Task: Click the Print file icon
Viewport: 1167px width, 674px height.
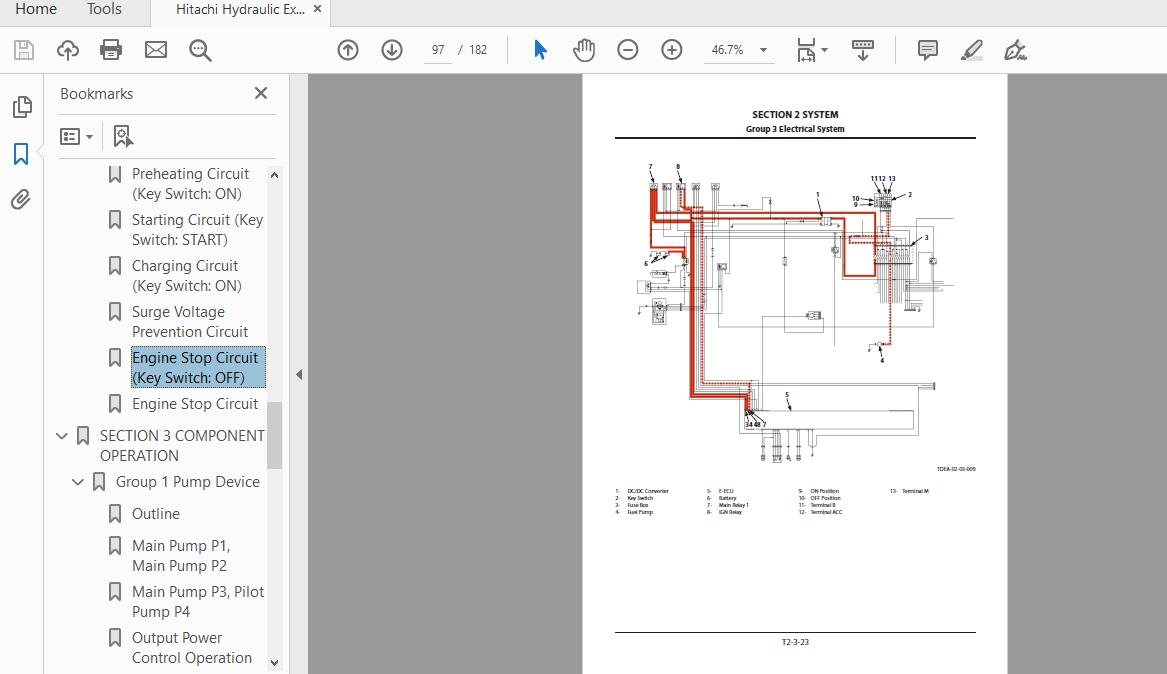Action: (111, 50)
